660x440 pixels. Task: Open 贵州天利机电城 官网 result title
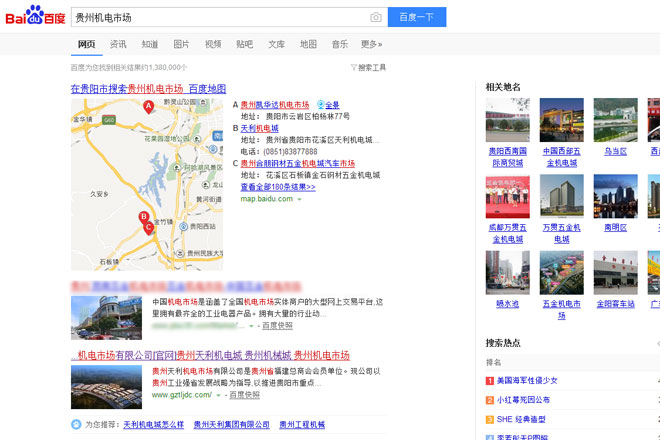pyautogui.click(x=210, y=356)
